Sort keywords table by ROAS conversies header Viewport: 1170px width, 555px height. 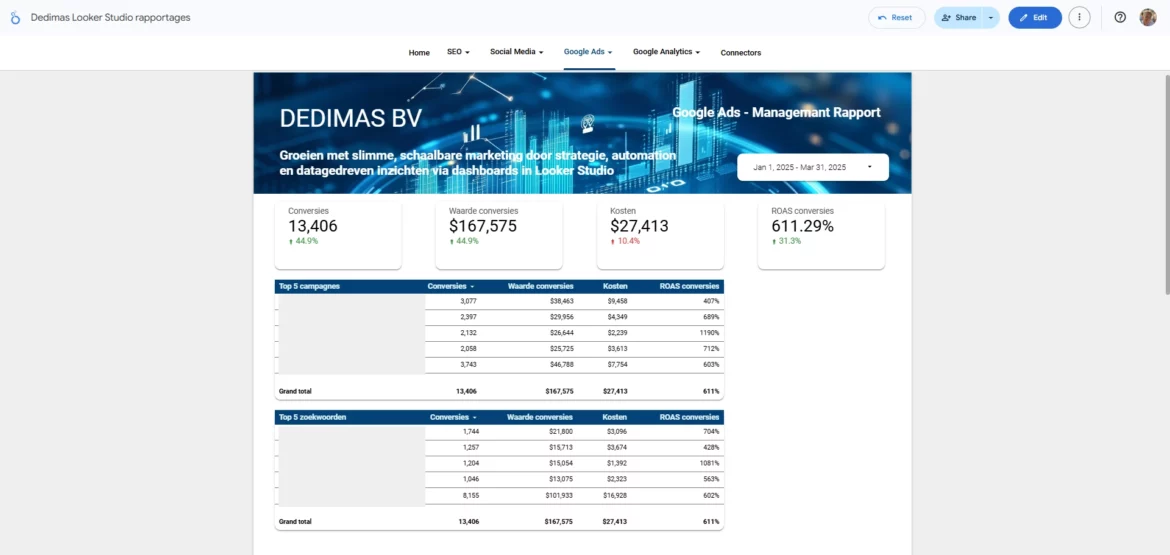point(689,417)
